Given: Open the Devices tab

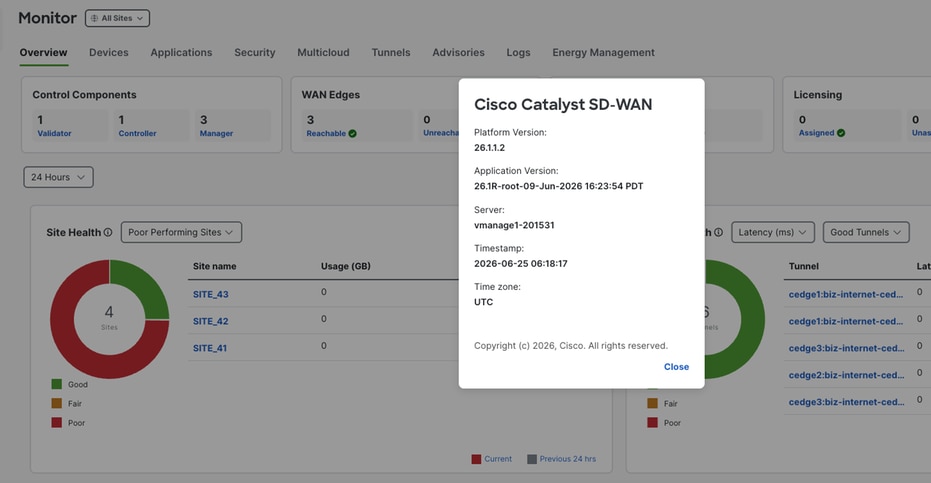Looking at the screenshot, I should tap(109, 52).
